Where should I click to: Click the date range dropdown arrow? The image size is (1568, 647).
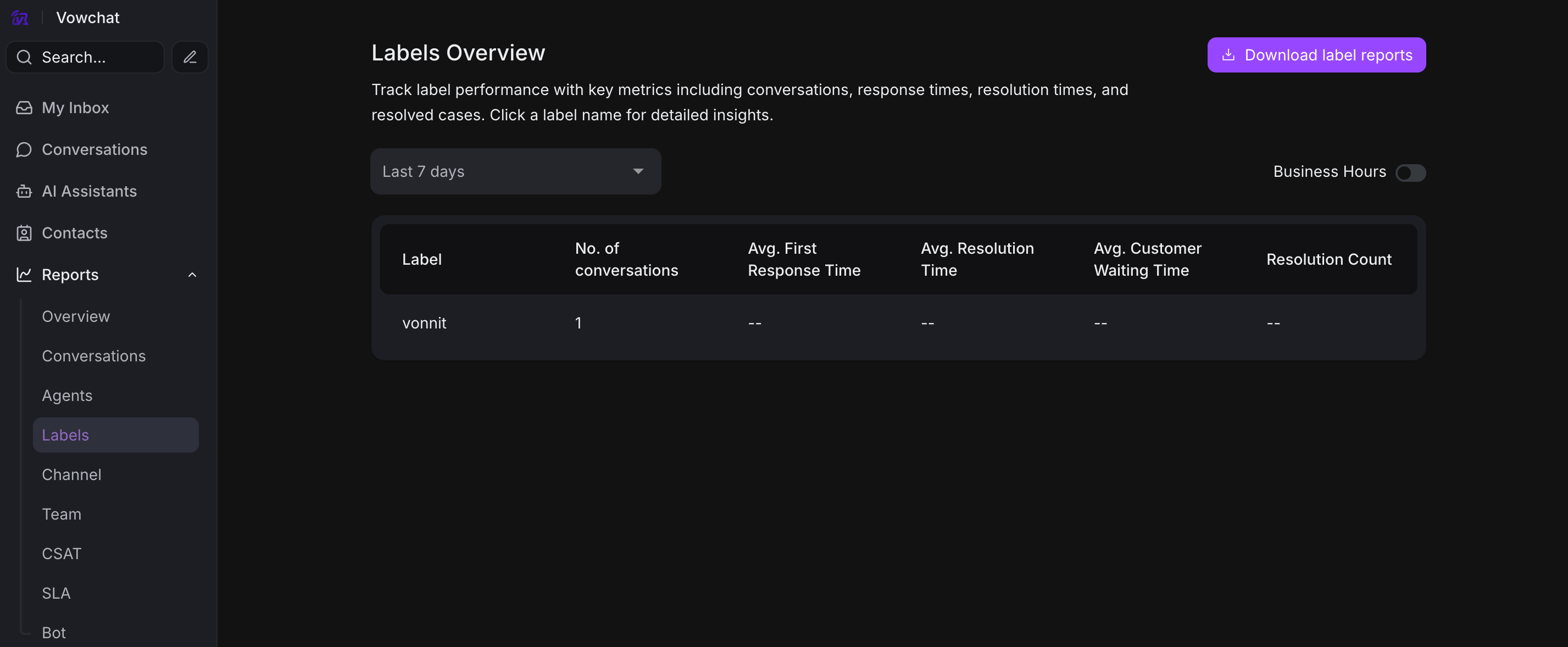pos(638,172)
